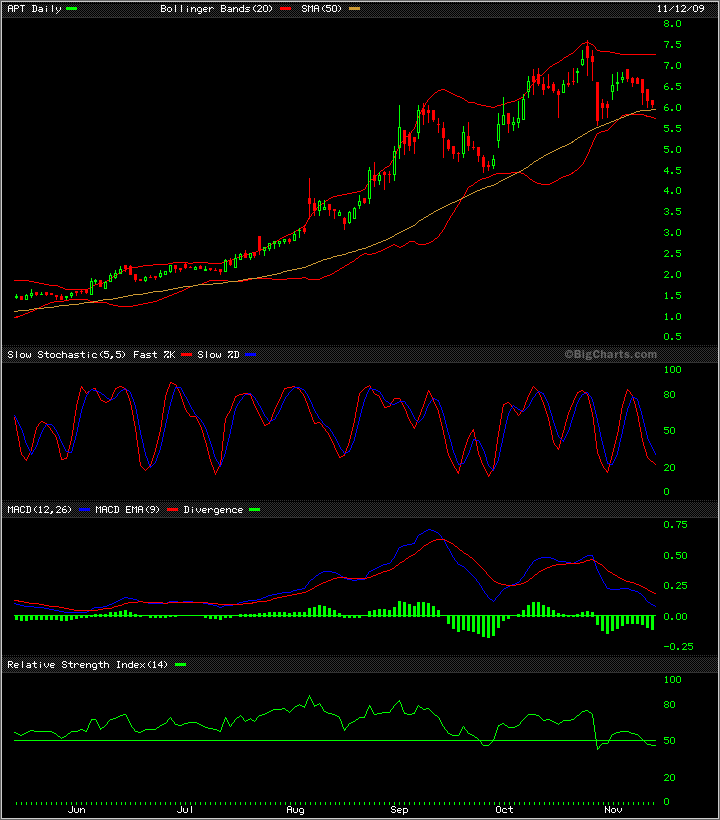The image size is (720, 820).
Task: Click the 5.5 price axis value
Action: pos(672,129)
